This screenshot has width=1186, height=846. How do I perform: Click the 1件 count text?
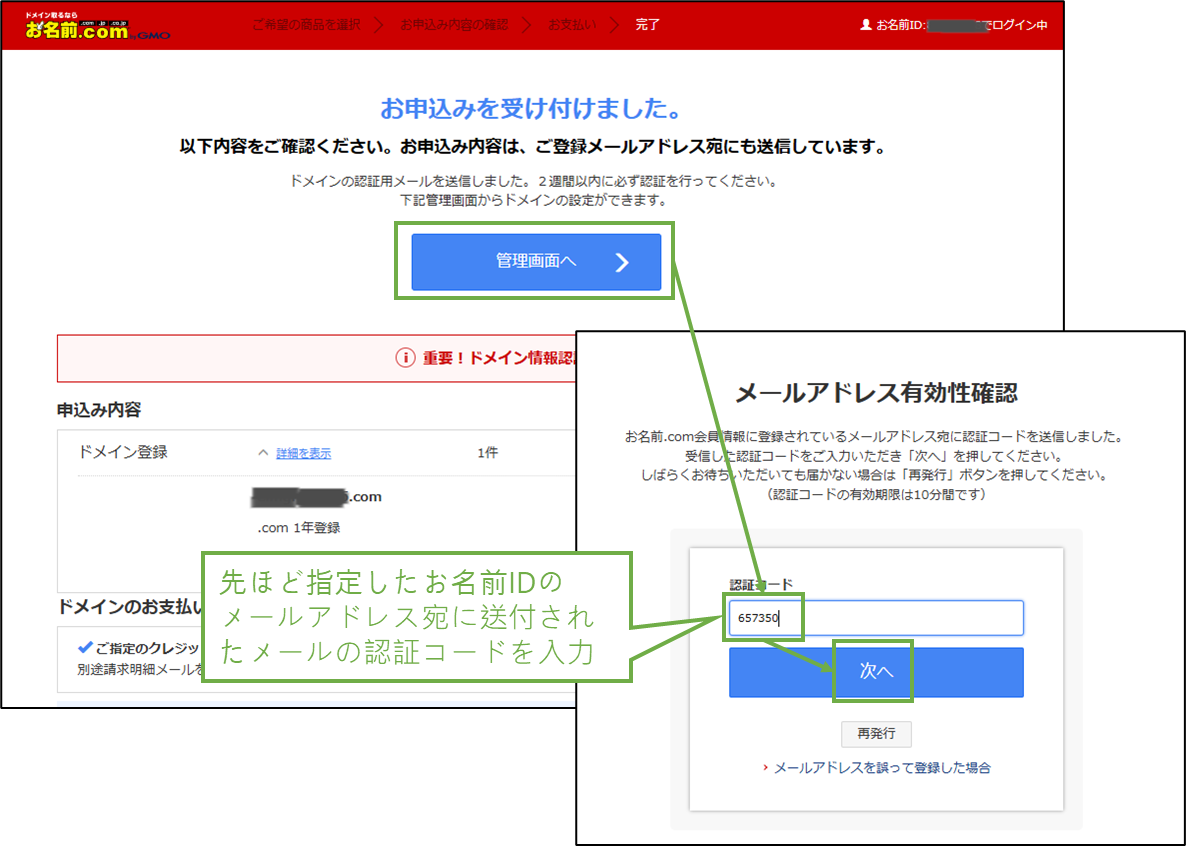(x=487, y=453)
